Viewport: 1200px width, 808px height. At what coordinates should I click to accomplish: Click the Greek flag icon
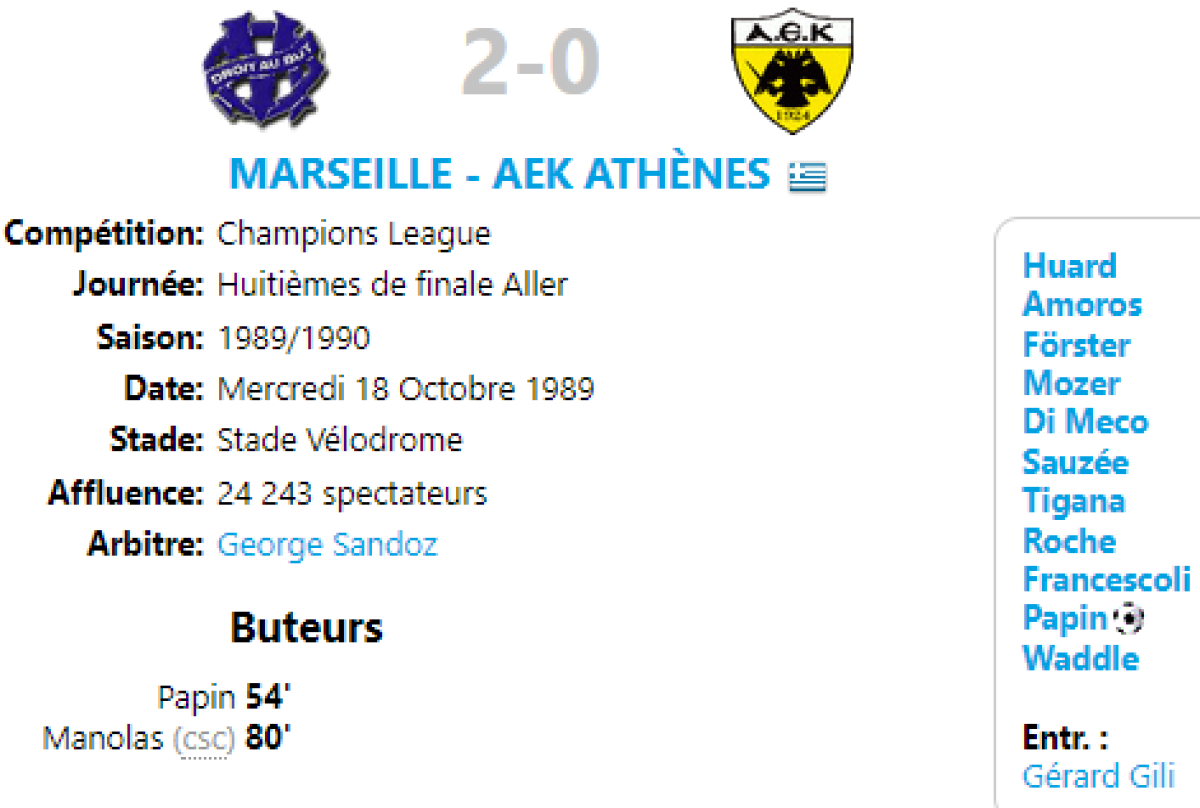click(806, 176)
